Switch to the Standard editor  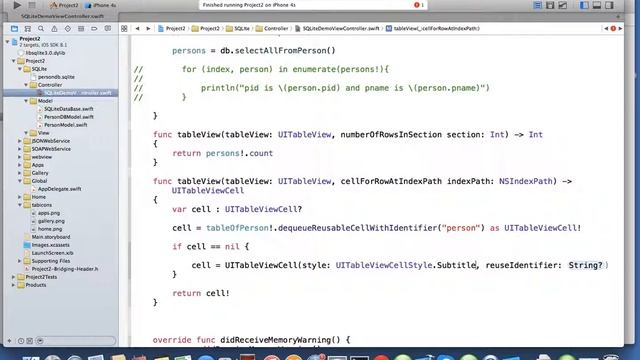pyautogui.click(x=538, y=5)
